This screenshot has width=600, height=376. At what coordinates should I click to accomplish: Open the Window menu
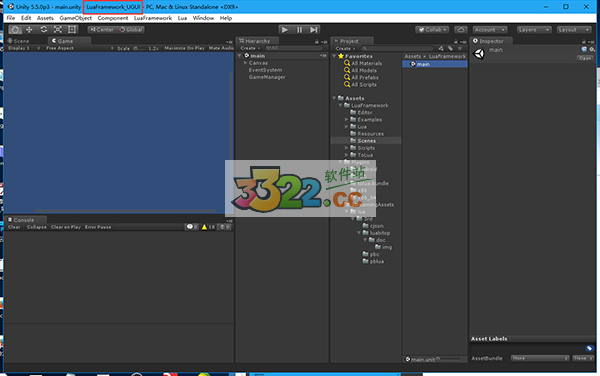[x=203, y=18]
